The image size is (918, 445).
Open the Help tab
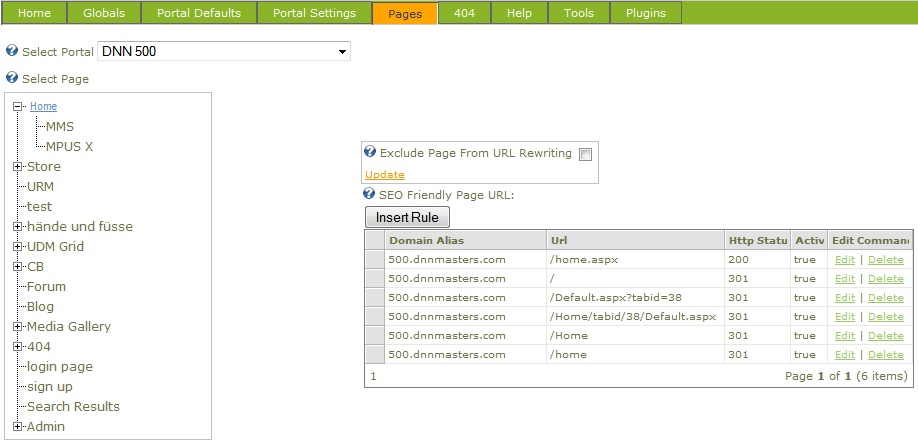(519, 13)
